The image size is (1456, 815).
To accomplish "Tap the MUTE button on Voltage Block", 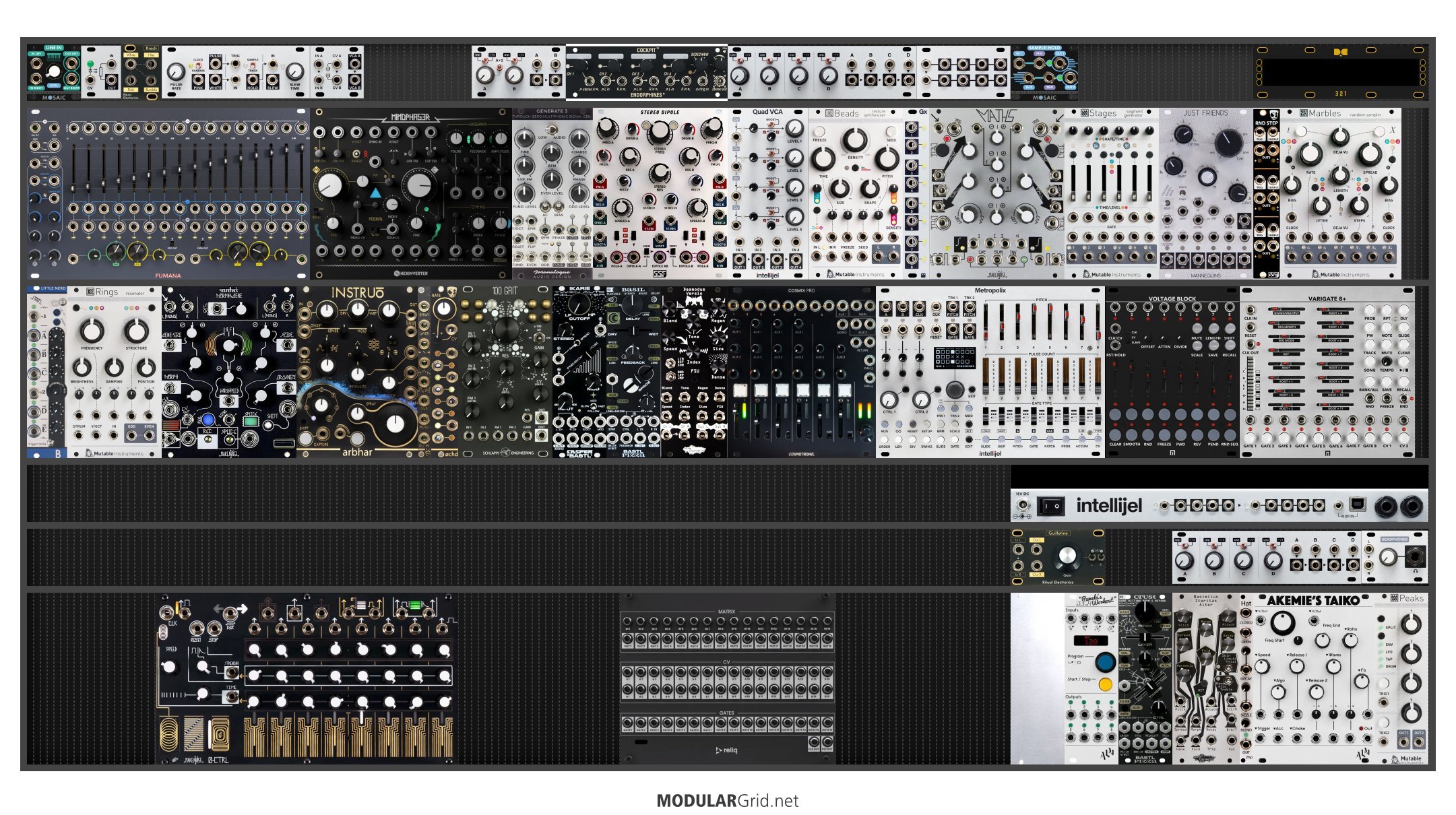I will click(x=1197, y=329).
